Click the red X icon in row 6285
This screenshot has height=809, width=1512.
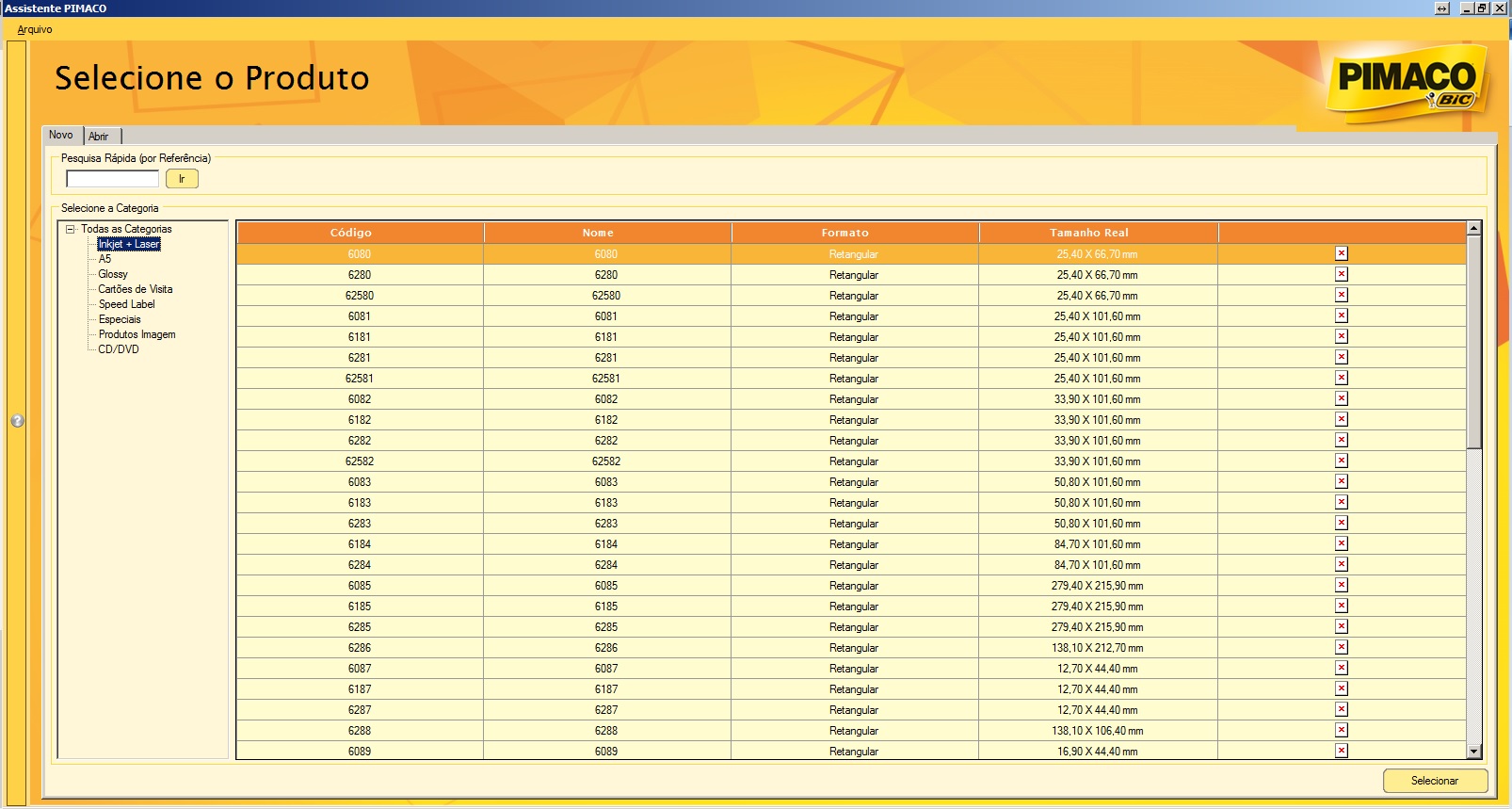point(1342,626)
